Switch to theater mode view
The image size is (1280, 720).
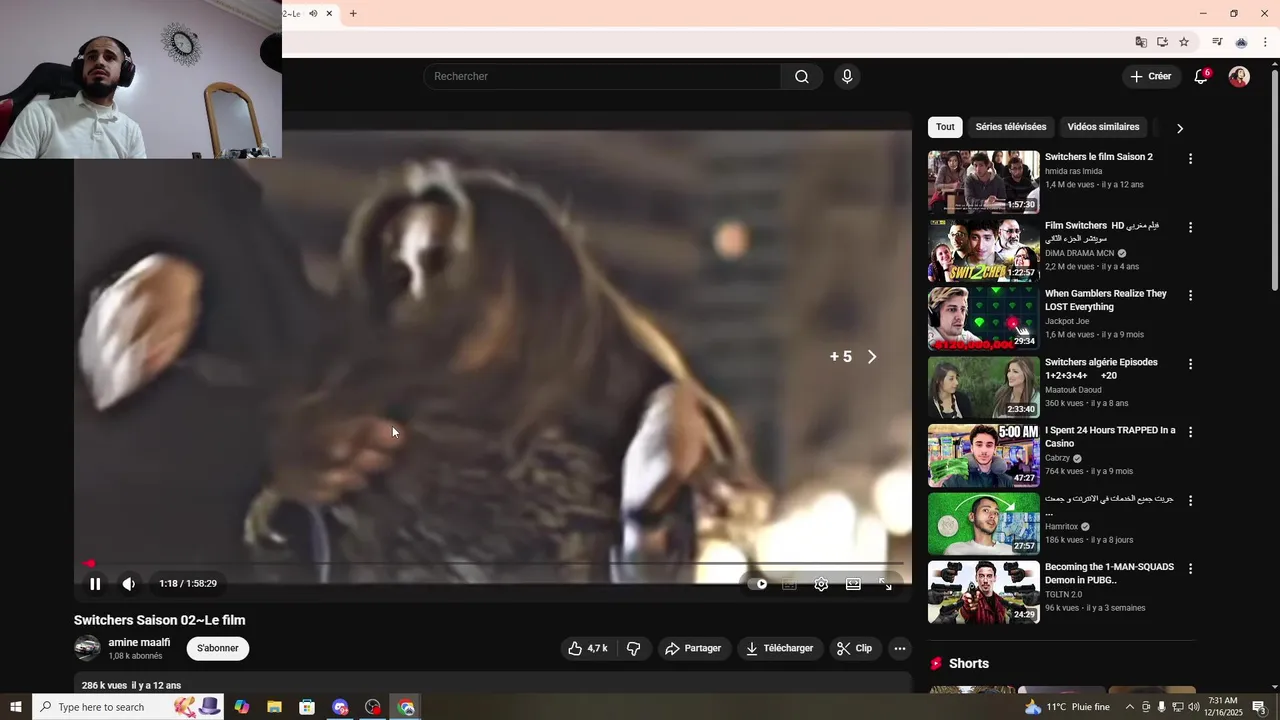point(853,584)
